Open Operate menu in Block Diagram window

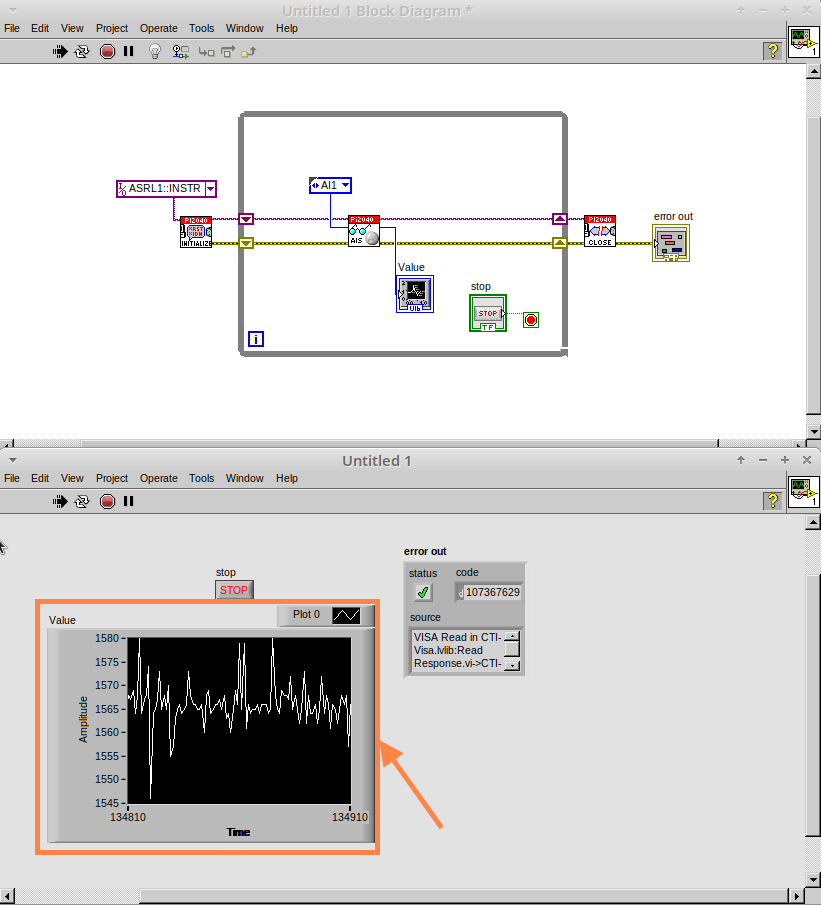pyautogui.click(x=159, y=28)
